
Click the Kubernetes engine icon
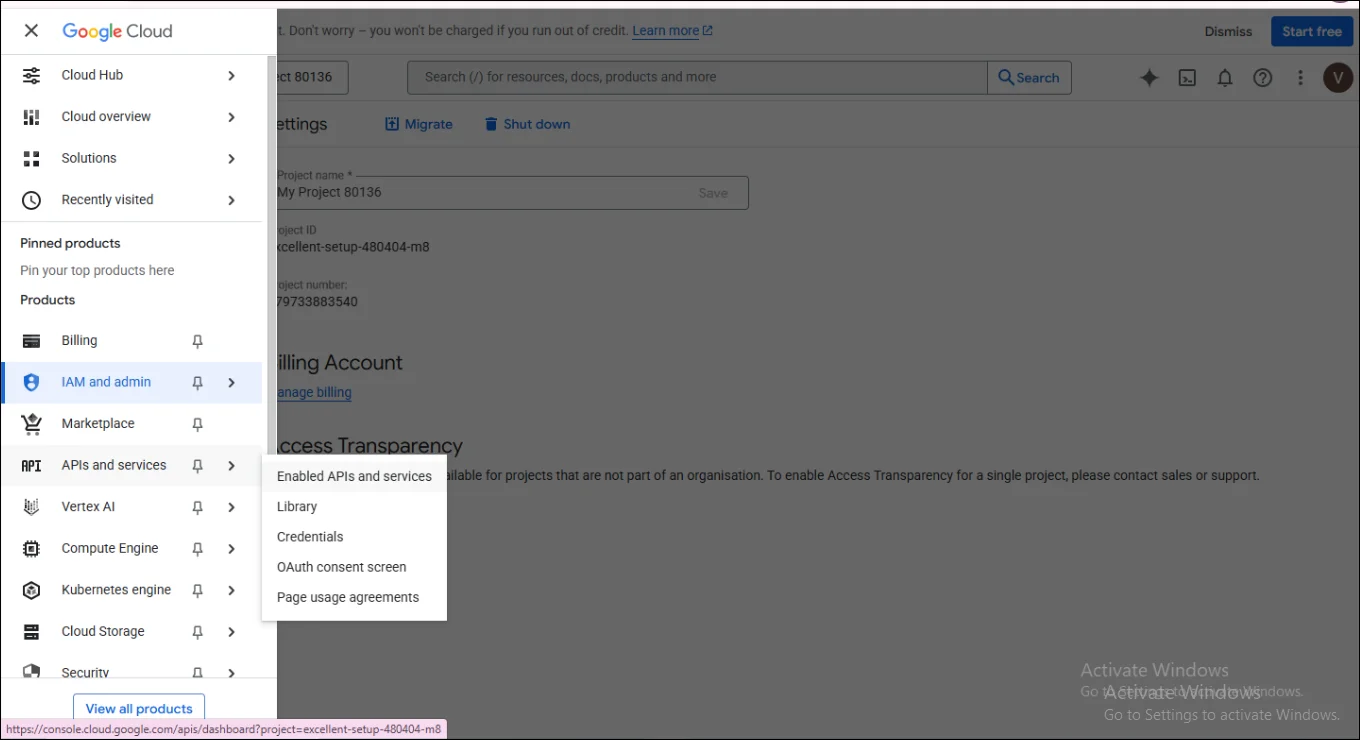[x=31, y=590]
